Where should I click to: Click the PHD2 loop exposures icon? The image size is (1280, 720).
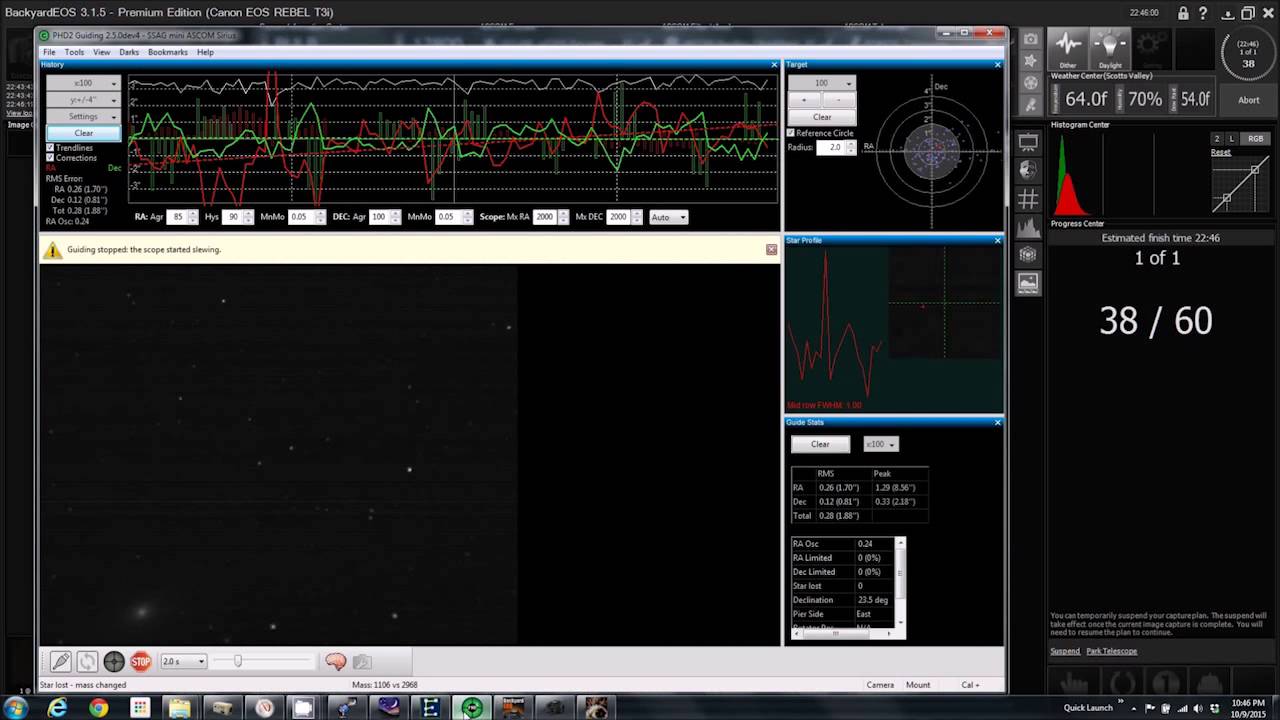87,662
